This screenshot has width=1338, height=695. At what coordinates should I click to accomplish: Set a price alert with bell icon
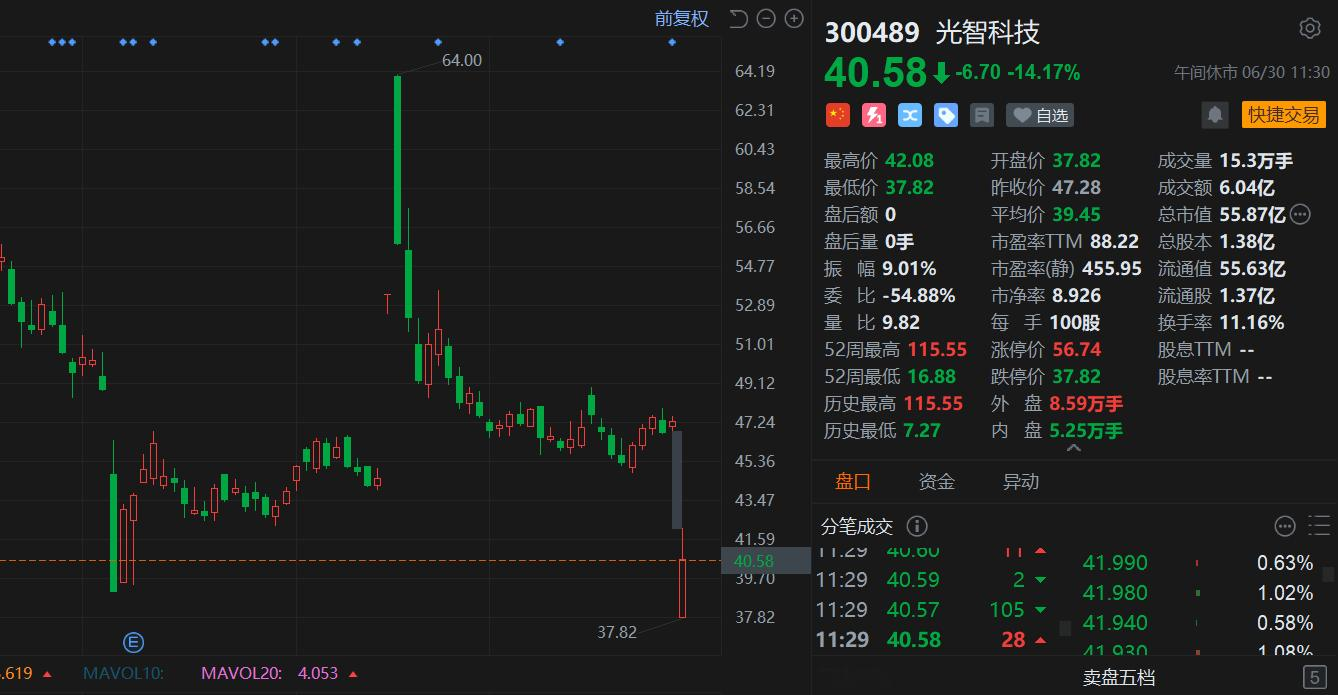1215,115
